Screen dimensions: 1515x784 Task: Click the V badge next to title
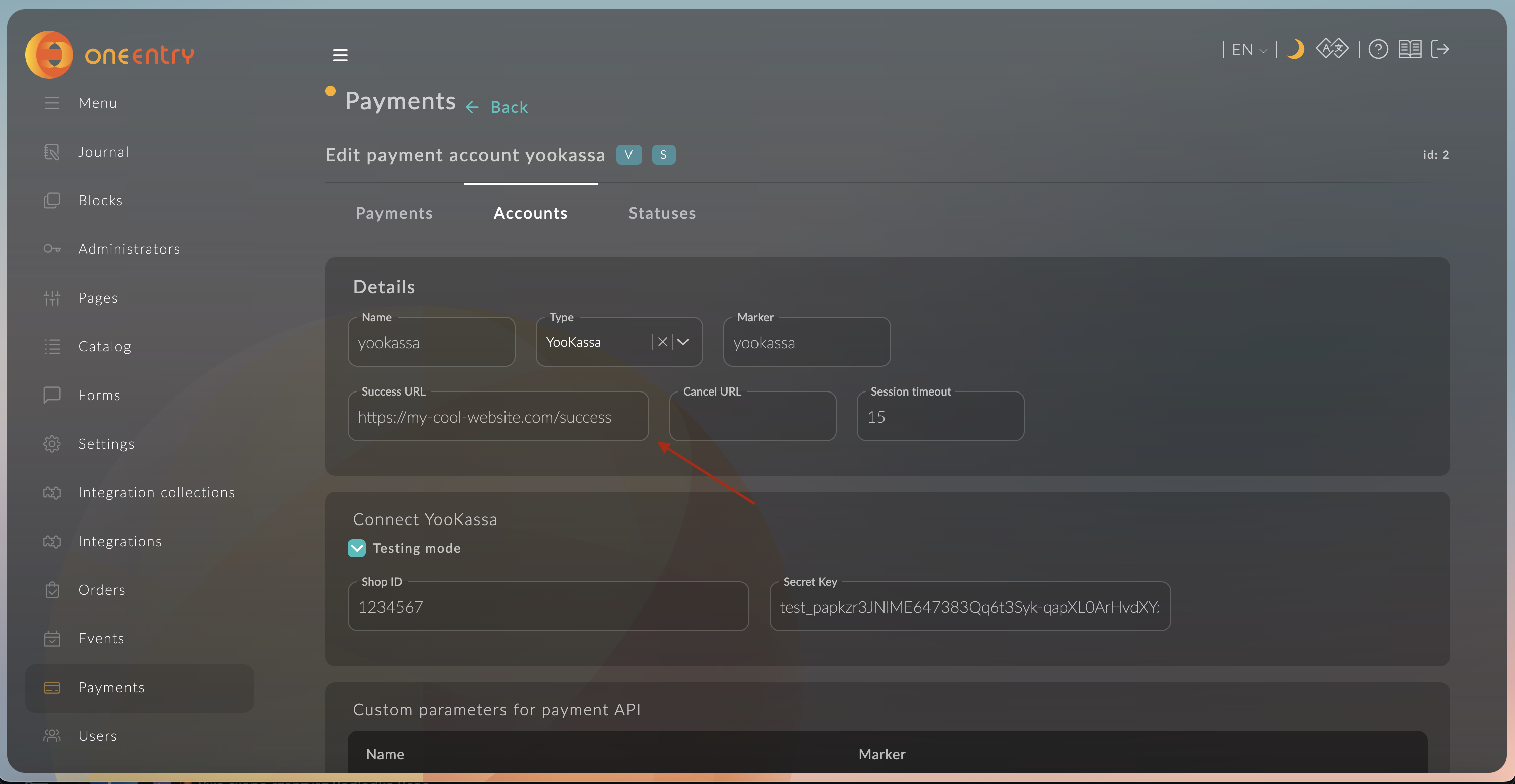click(x=628, y=154)
